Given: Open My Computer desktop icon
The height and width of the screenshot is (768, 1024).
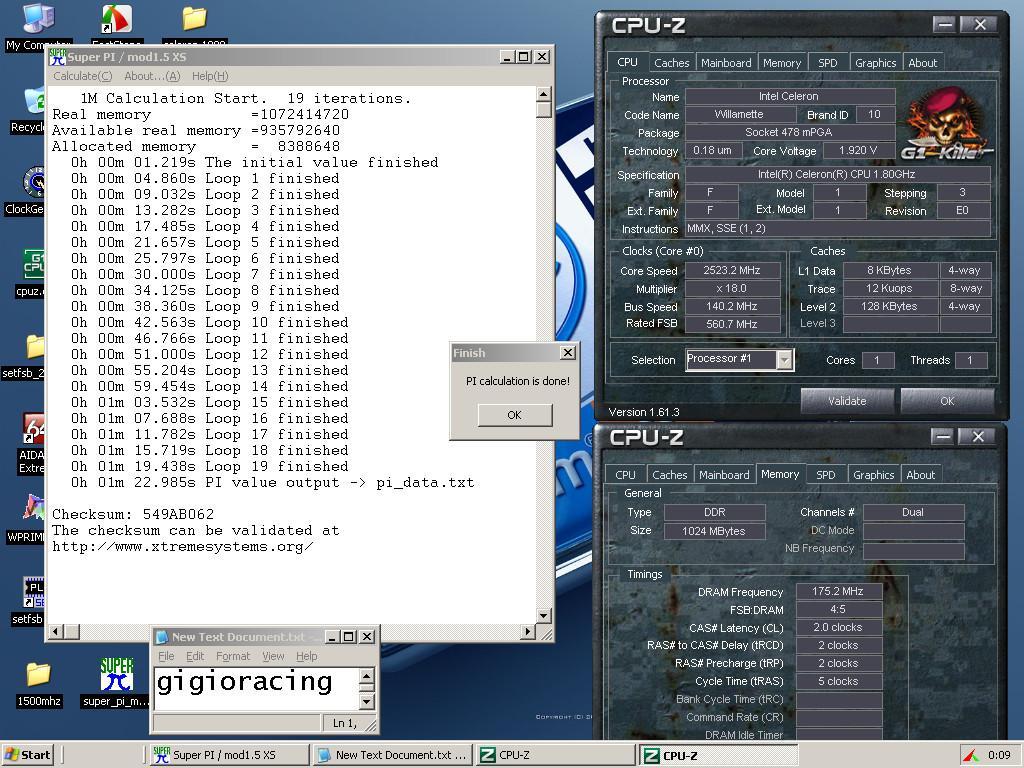Looking at the screenshot, I should tap(37, 20).
